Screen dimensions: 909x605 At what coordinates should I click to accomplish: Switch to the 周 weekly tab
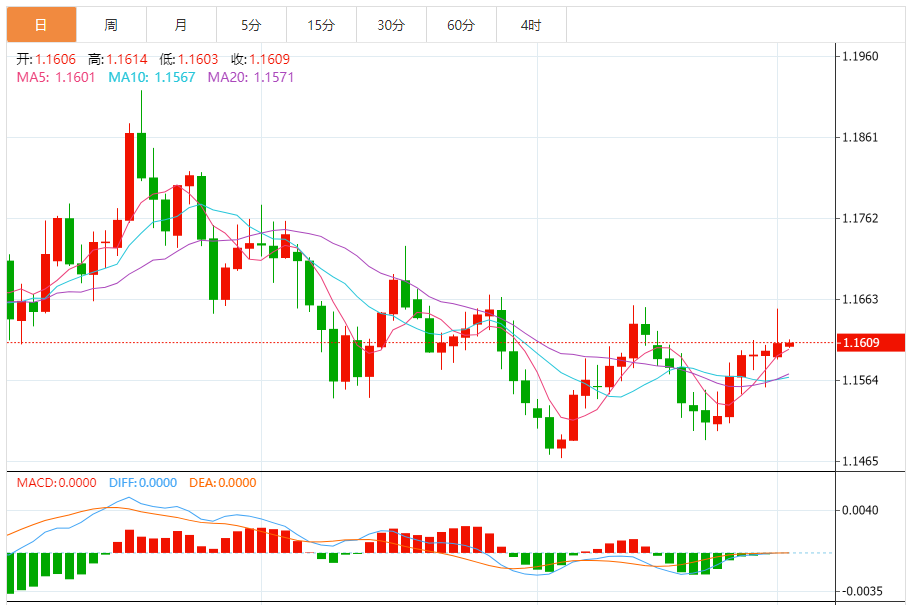pyautogui.click(x=110, y=25)
